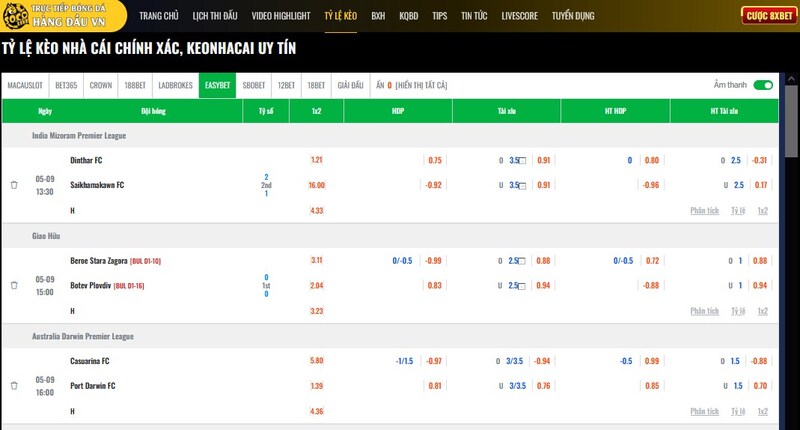The image size is (800, 430).
Task: Click the vertical scrollbar thumb
Action: pyautogui.click(x=791, y=122)
